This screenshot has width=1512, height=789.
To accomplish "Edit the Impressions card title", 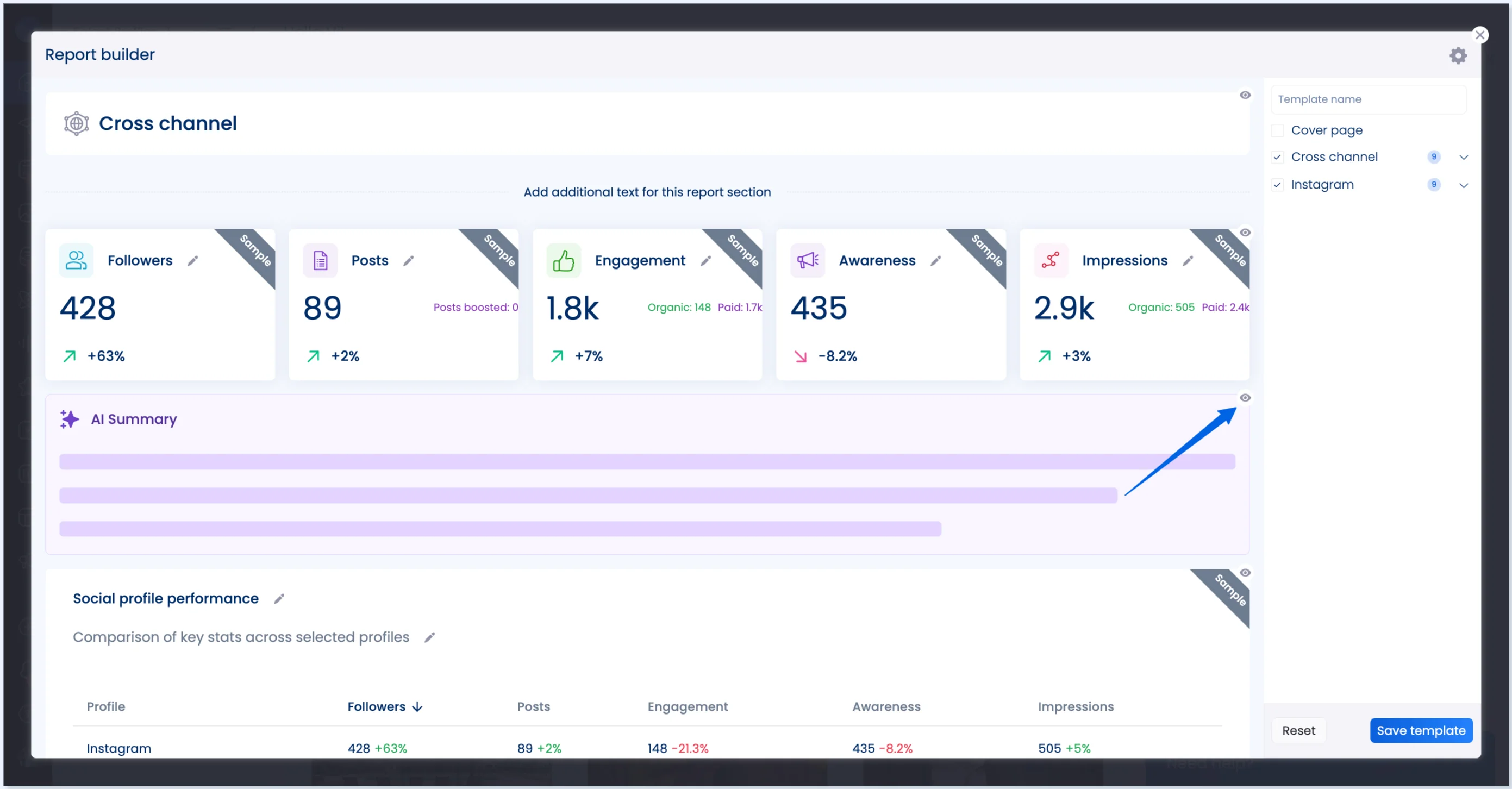I will click(1188, 261).
